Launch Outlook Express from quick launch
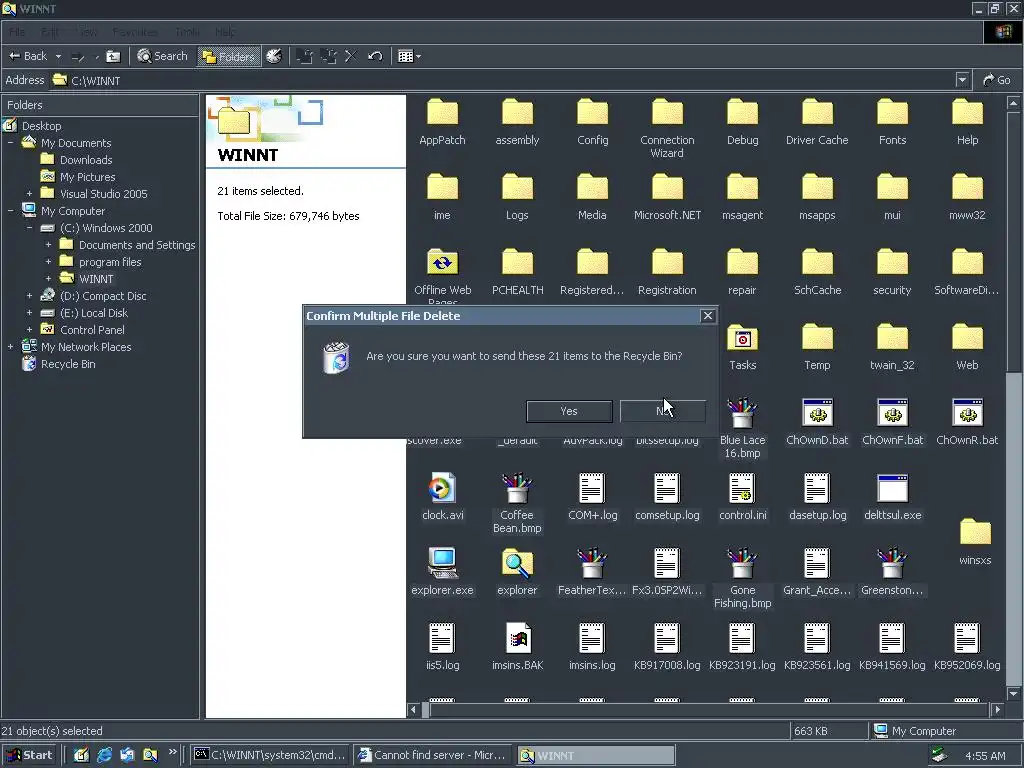This screenshot has width=1024, height=768. 127,755
